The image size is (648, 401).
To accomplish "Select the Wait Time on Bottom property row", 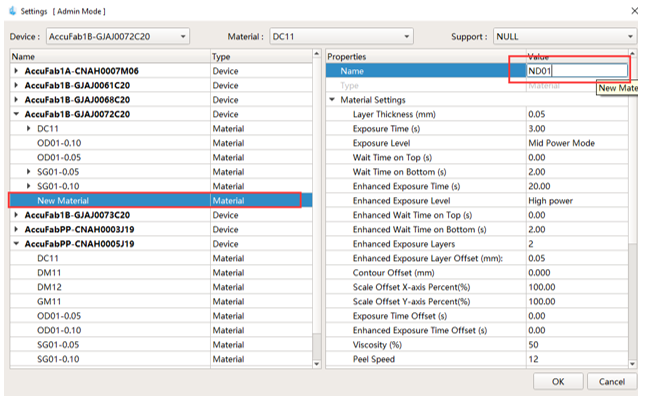I will coord(477,172).
